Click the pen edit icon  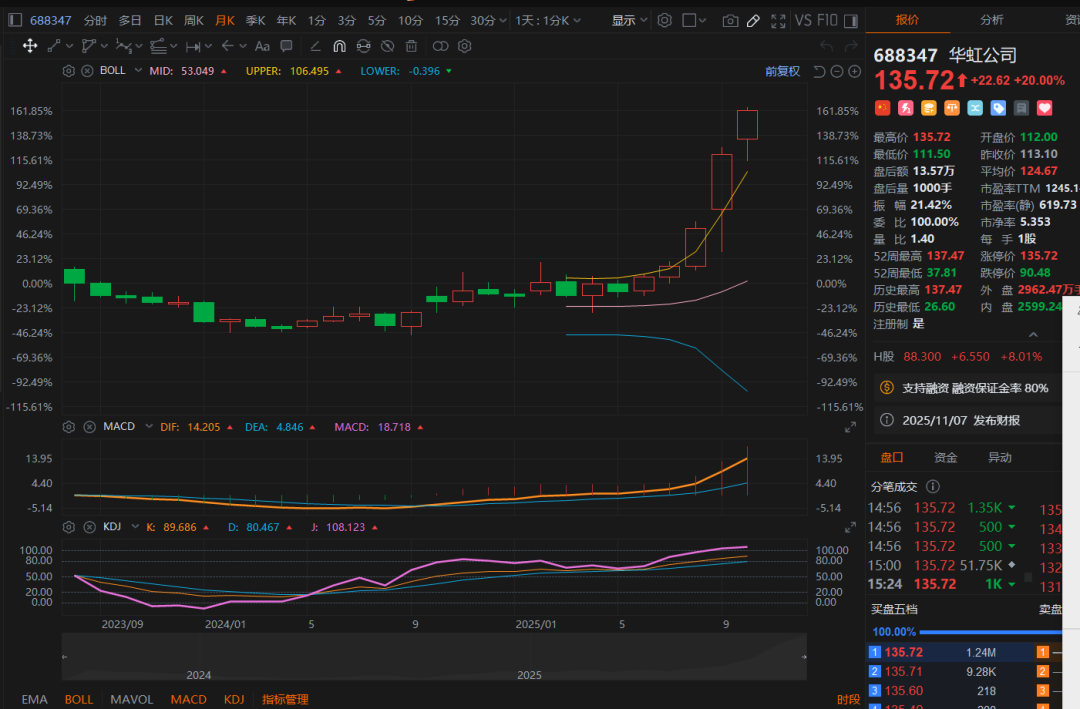click(754, 21)
